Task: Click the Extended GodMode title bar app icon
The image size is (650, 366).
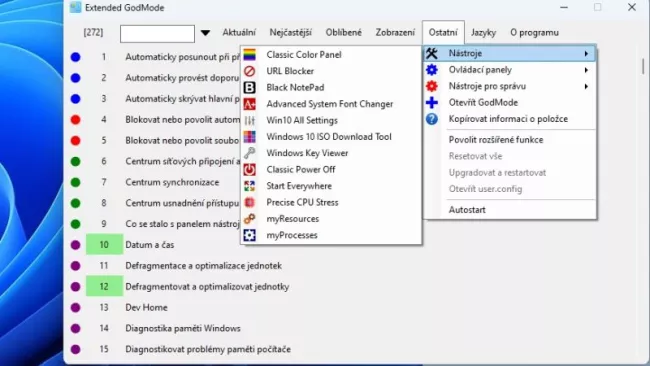Action: 75,7
